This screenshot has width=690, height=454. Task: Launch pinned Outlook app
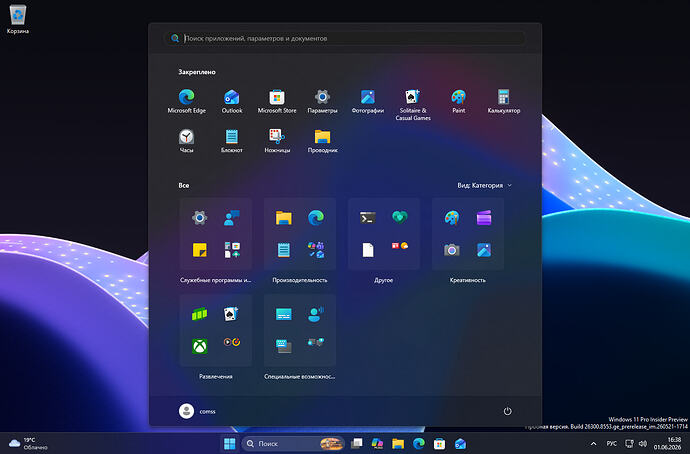coord(232,102)
